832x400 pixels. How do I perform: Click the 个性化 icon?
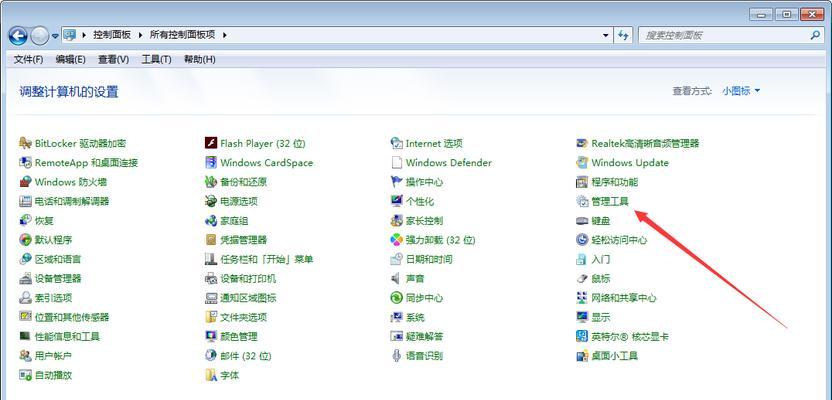click(x=396, y=201)
